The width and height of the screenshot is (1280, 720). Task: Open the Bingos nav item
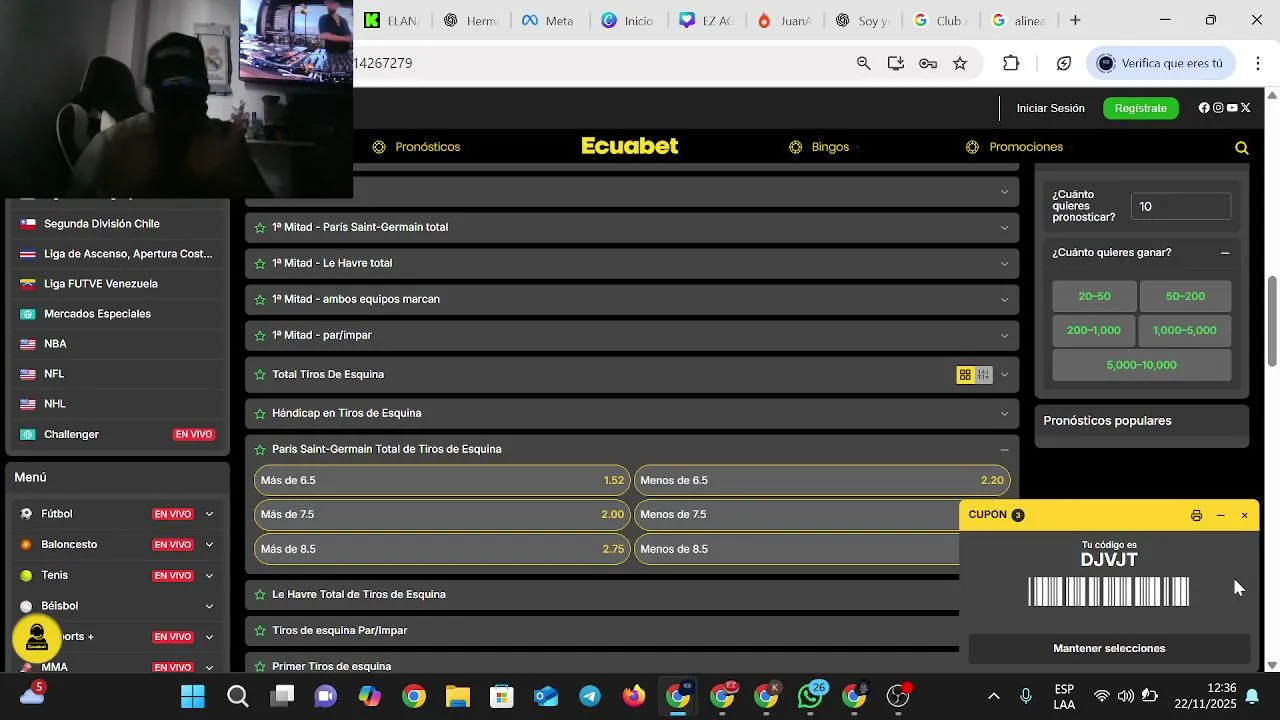pos(819,147)
